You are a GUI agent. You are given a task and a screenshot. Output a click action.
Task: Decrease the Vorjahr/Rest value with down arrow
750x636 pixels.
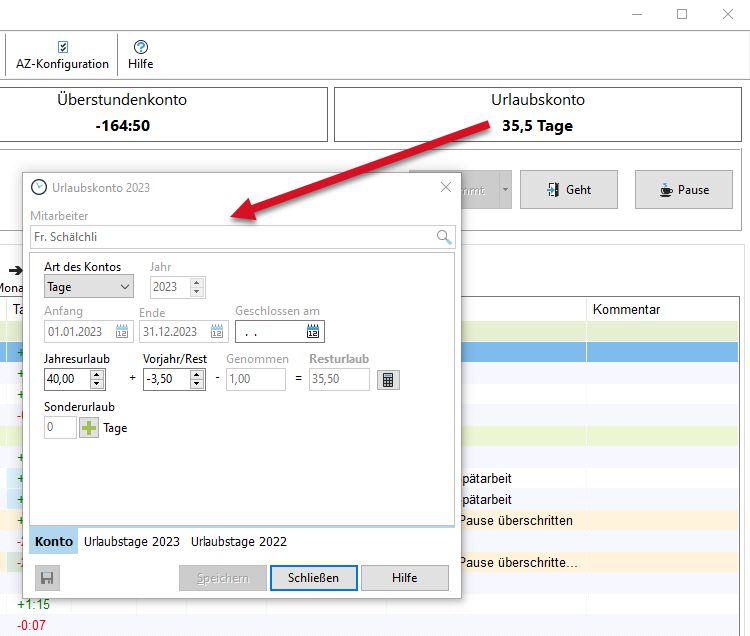point(196,385)
